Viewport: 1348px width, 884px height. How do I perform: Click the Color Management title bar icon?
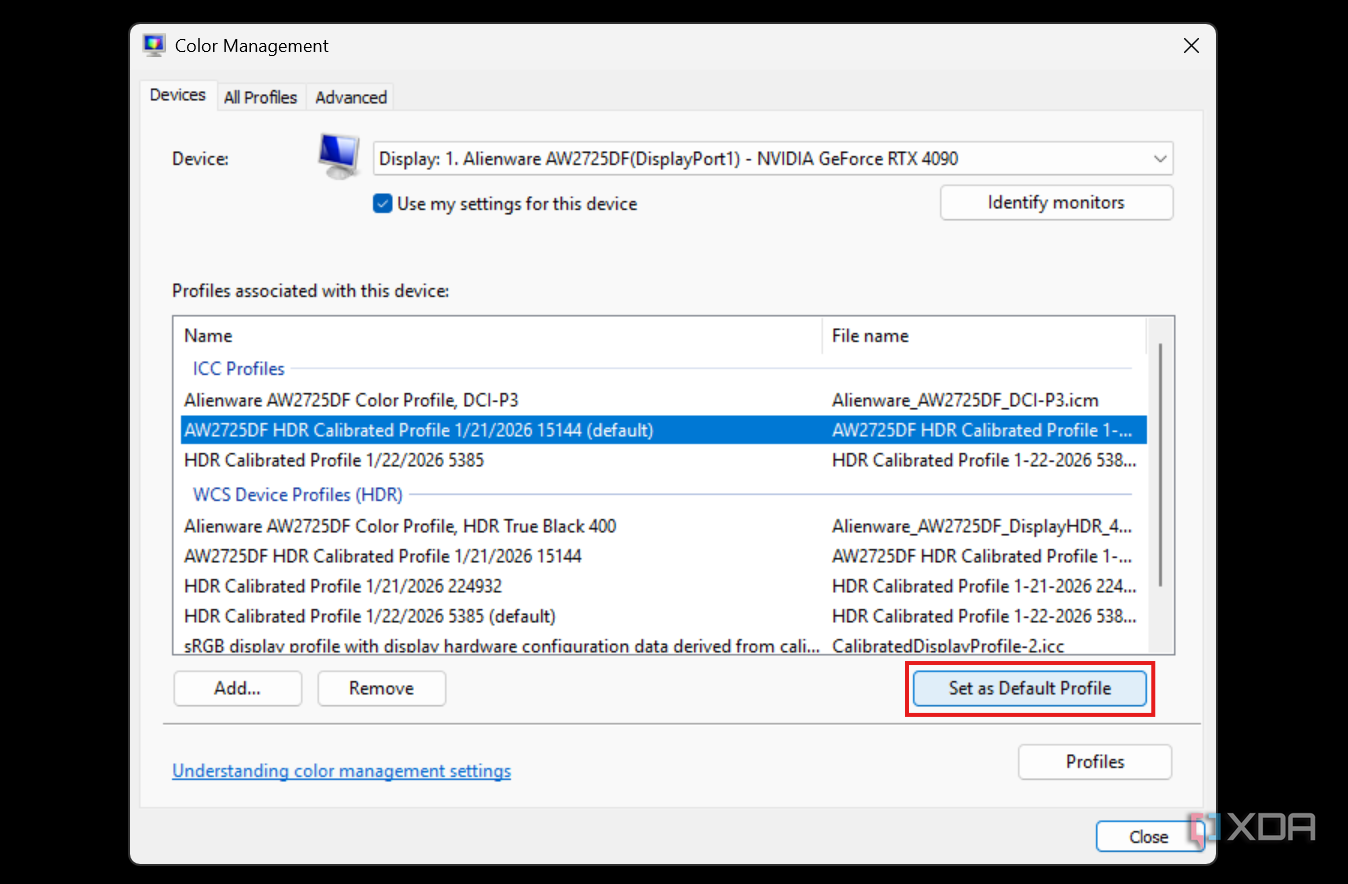click(x=154, y=46)
